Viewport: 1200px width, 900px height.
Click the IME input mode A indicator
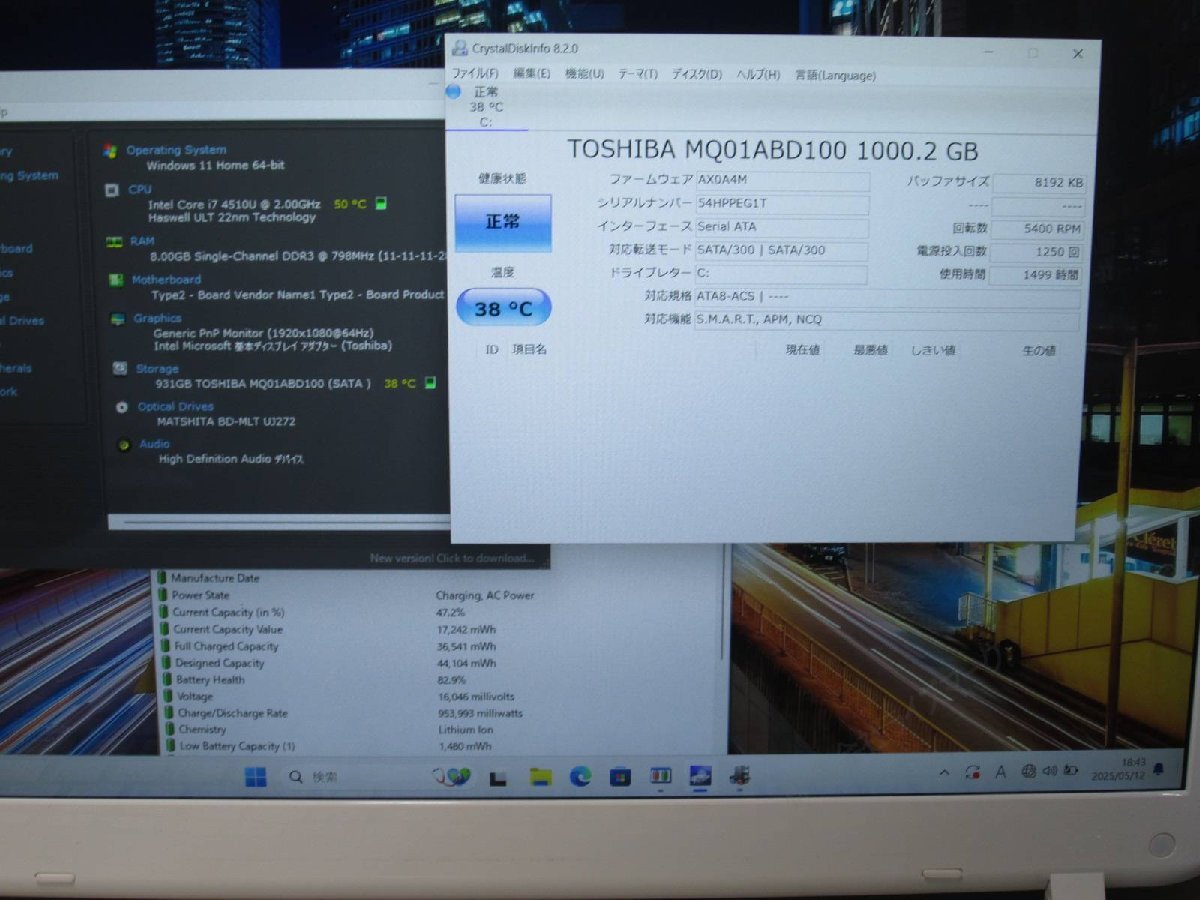(1000, 772)
